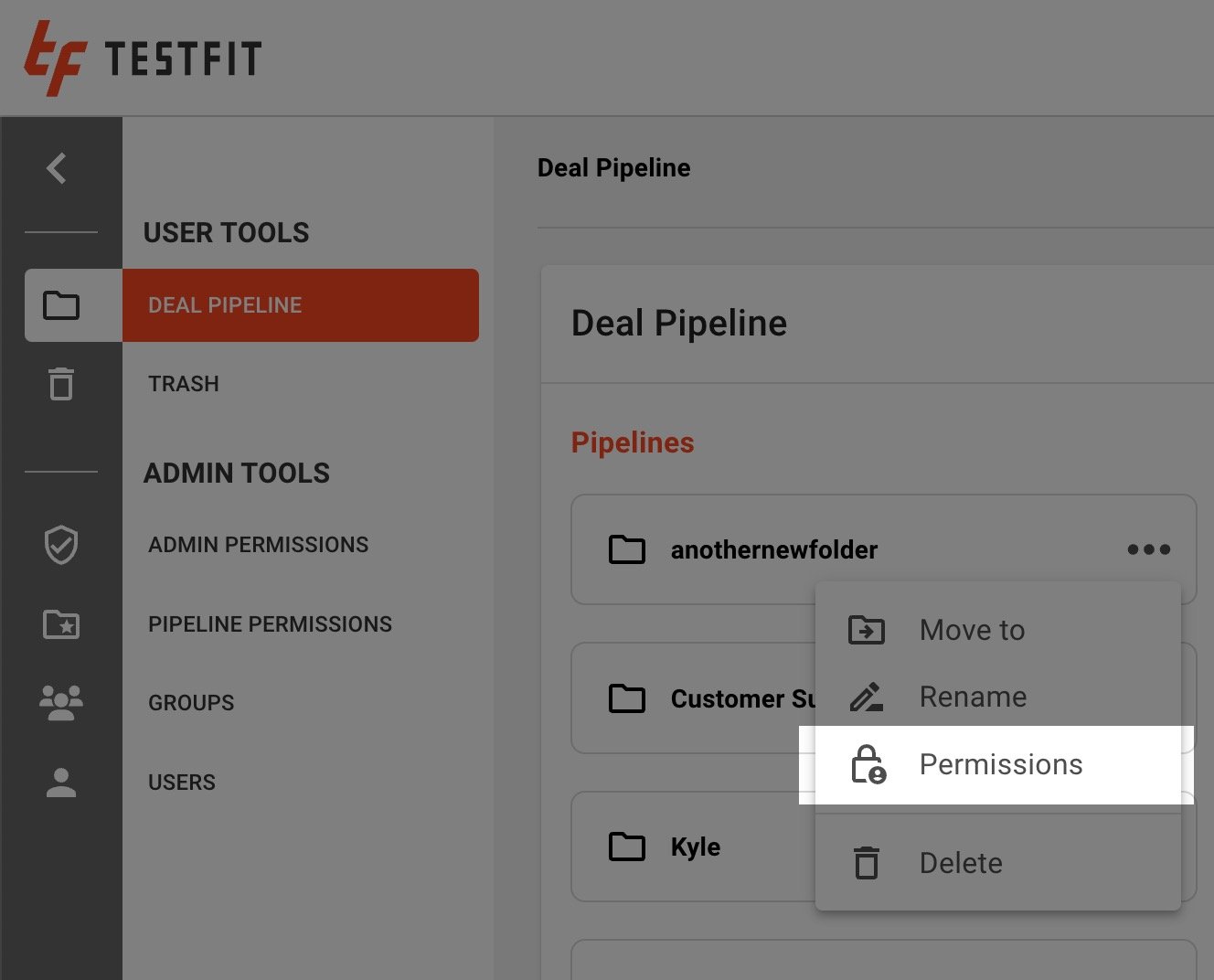1214x980 pixels.
Task: Select Permissions from the context menu
Action: 1000,765
